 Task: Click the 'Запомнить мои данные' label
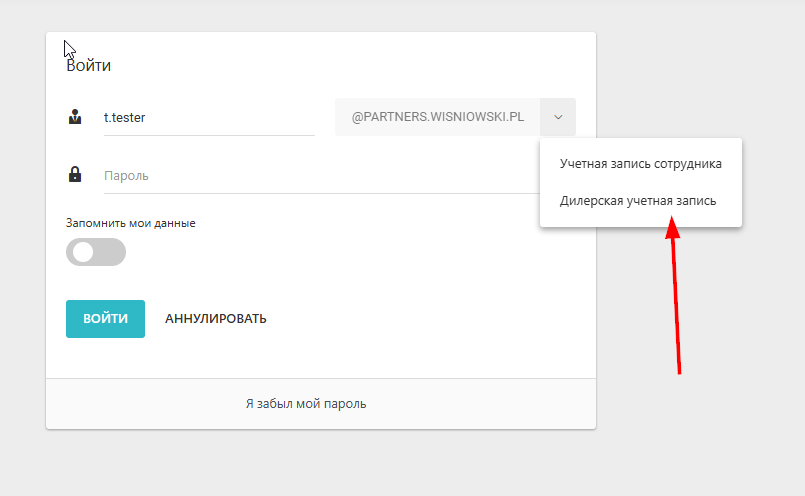(x=130, y=223)
